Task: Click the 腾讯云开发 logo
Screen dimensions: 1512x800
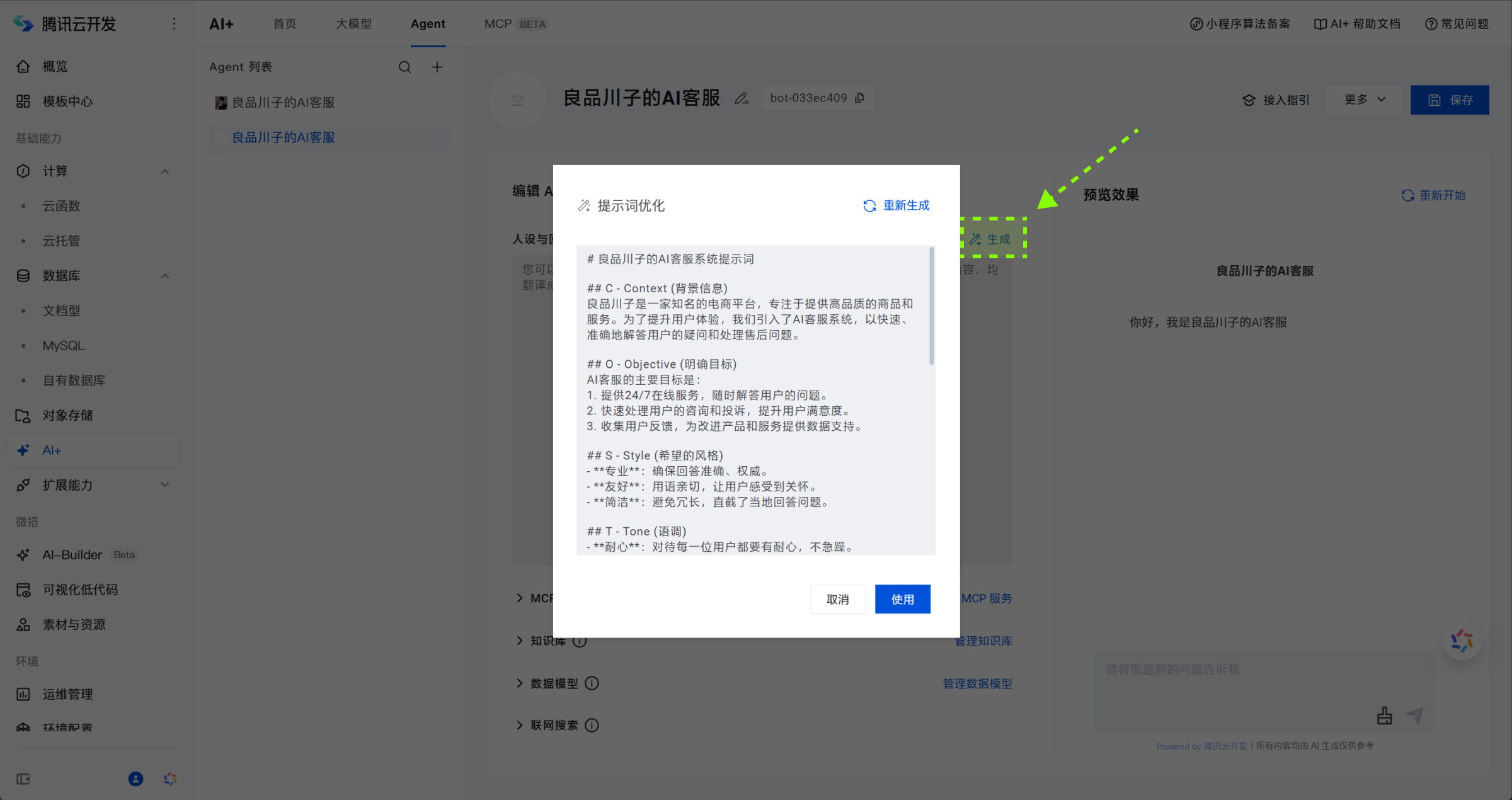Action: (23, 24)
